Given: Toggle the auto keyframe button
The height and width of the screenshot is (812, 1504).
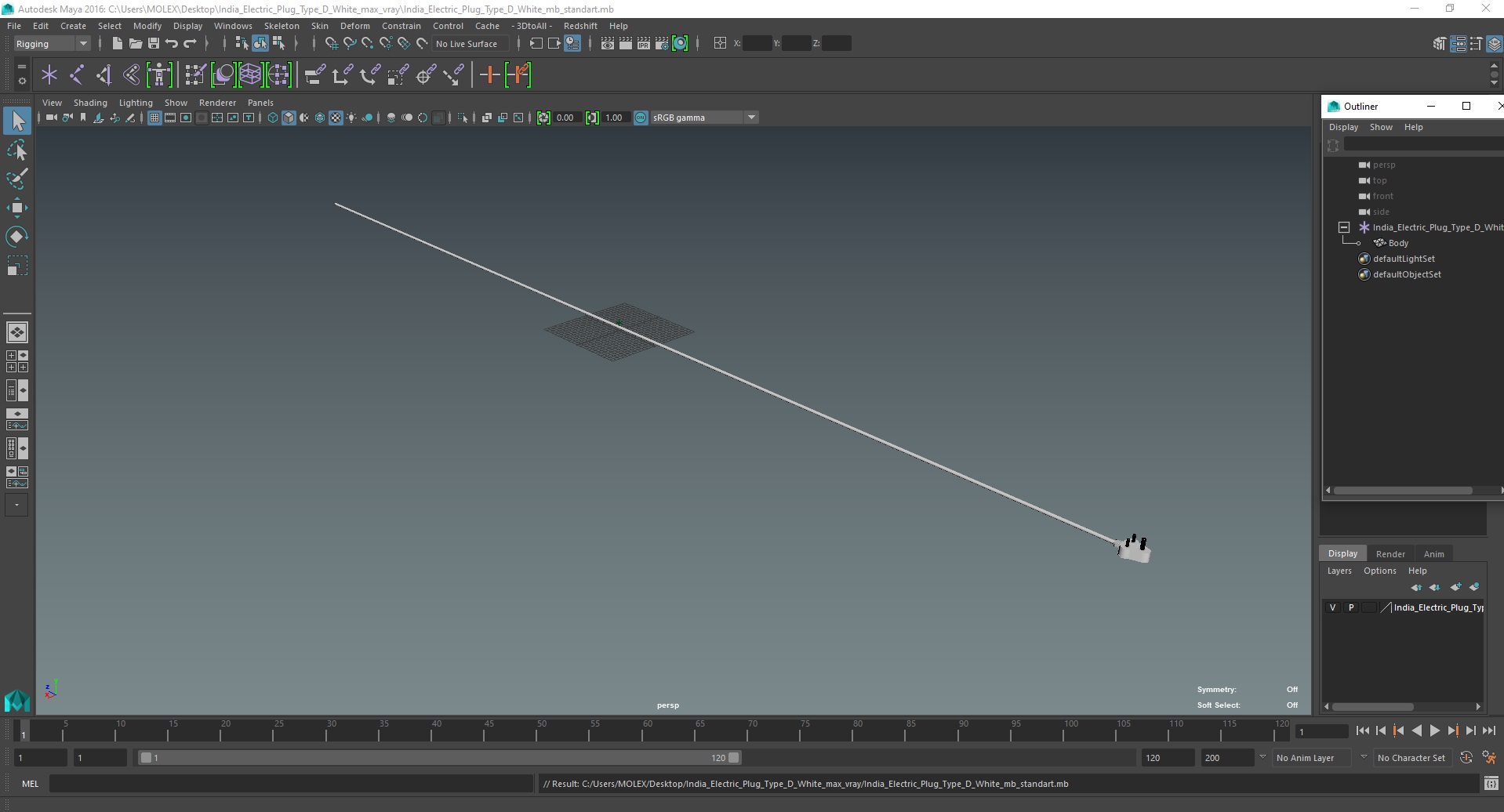Looking at the screenshot, I should coord(1466,758).
